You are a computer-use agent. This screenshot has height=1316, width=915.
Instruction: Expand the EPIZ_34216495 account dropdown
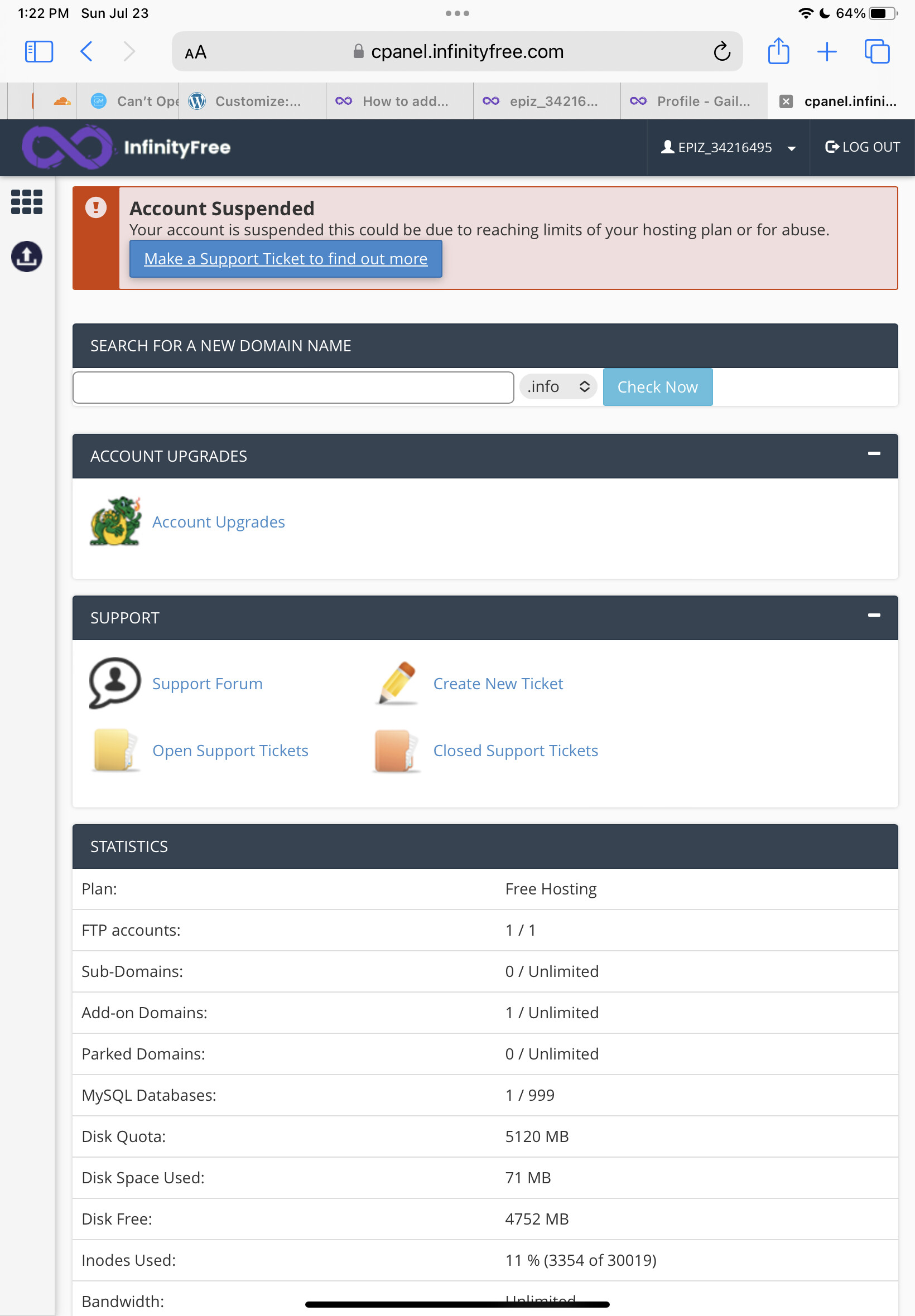point(729,147)
